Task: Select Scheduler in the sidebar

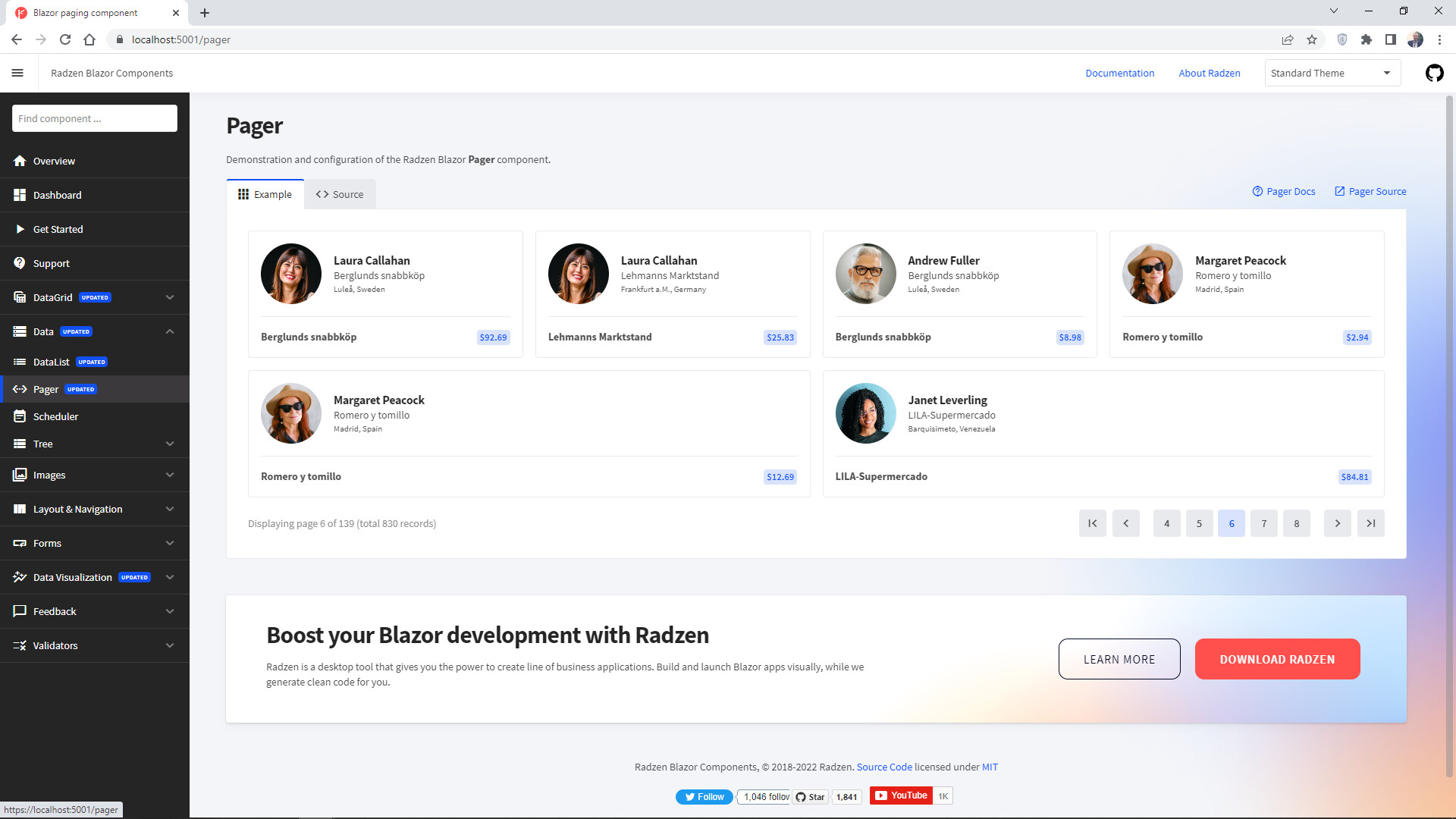Action: point(95,416)
